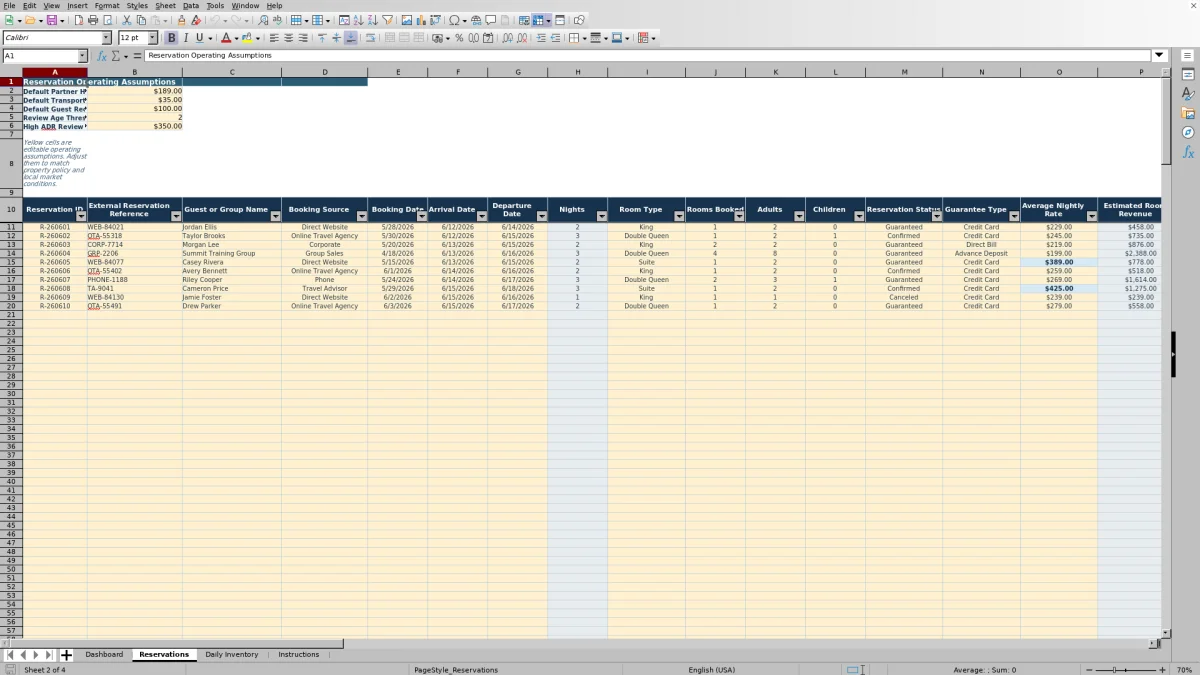
Task: Click the Undo arrow icon
Action: click(x=214, y=20)
